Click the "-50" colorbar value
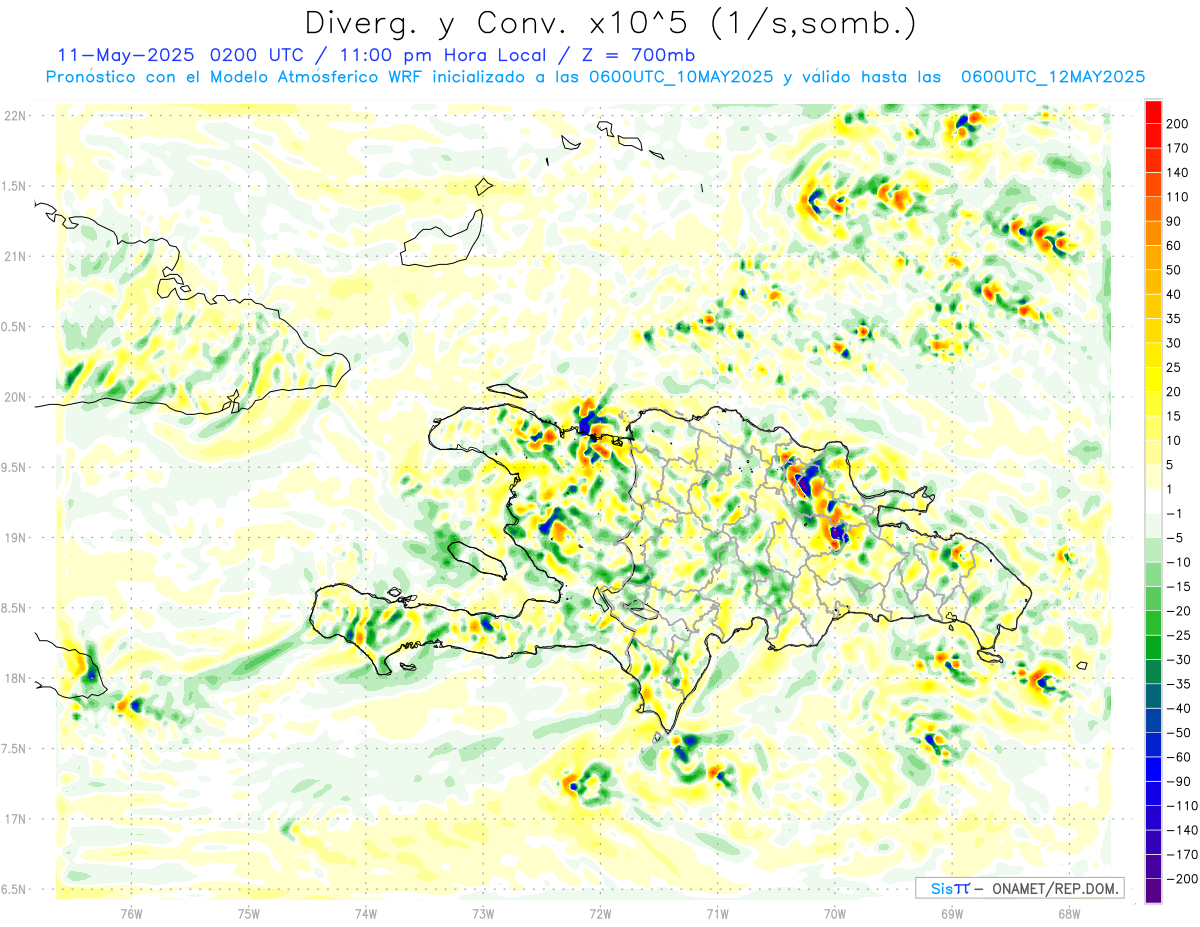The height and width of the screenshot is (927, 1200). pos(1177,733)
